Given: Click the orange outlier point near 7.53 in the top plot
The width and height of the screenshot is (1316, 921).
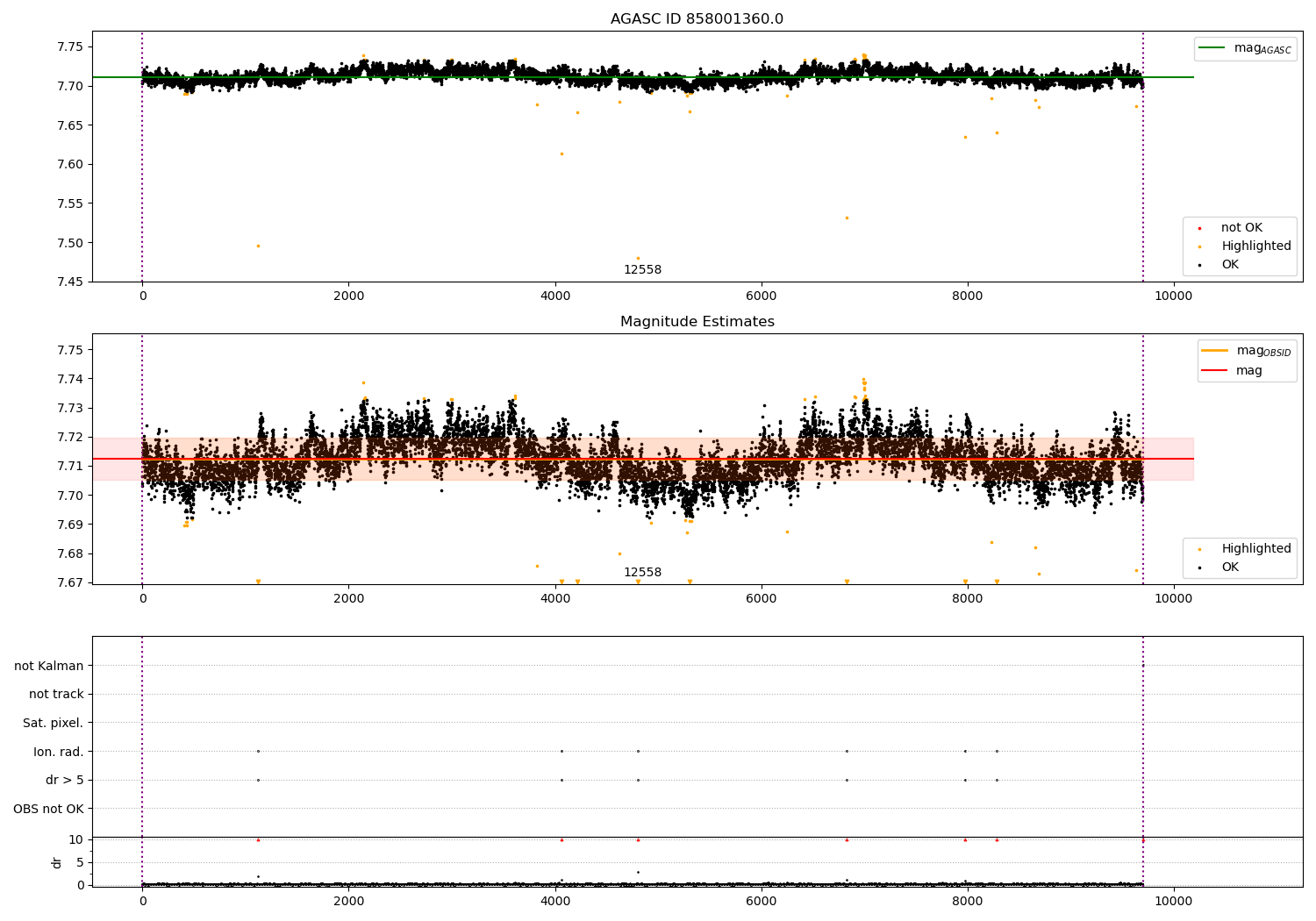Looking at the screenshot, I should [847, 218].
